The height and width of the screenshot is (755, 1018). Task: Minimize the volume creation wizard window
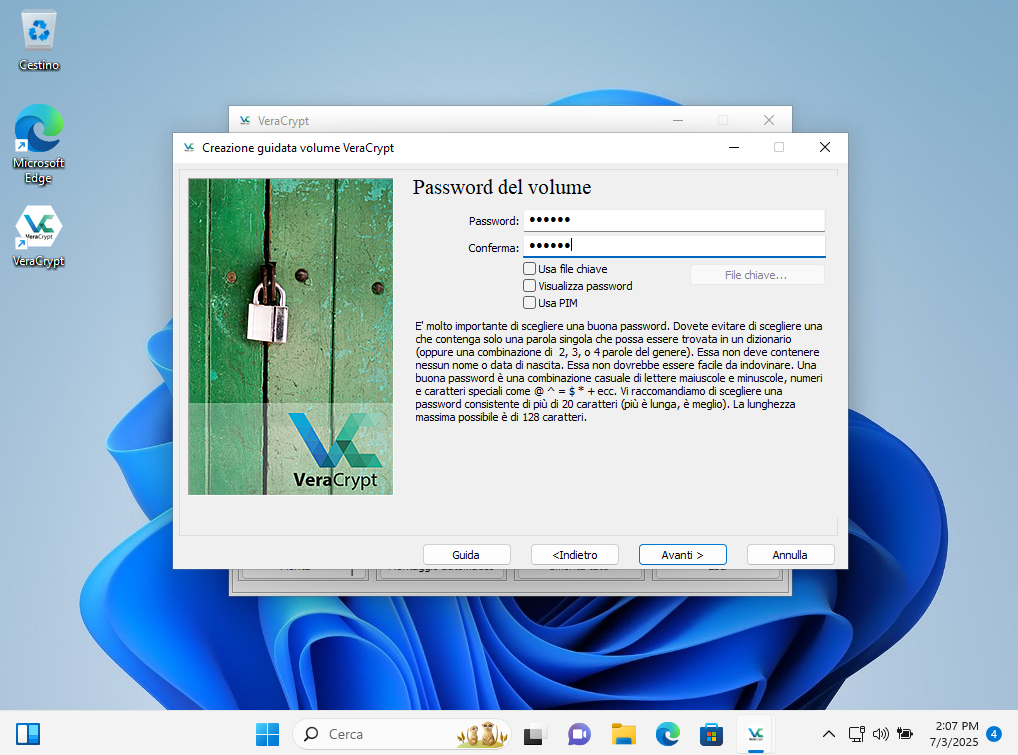(734, 147)
